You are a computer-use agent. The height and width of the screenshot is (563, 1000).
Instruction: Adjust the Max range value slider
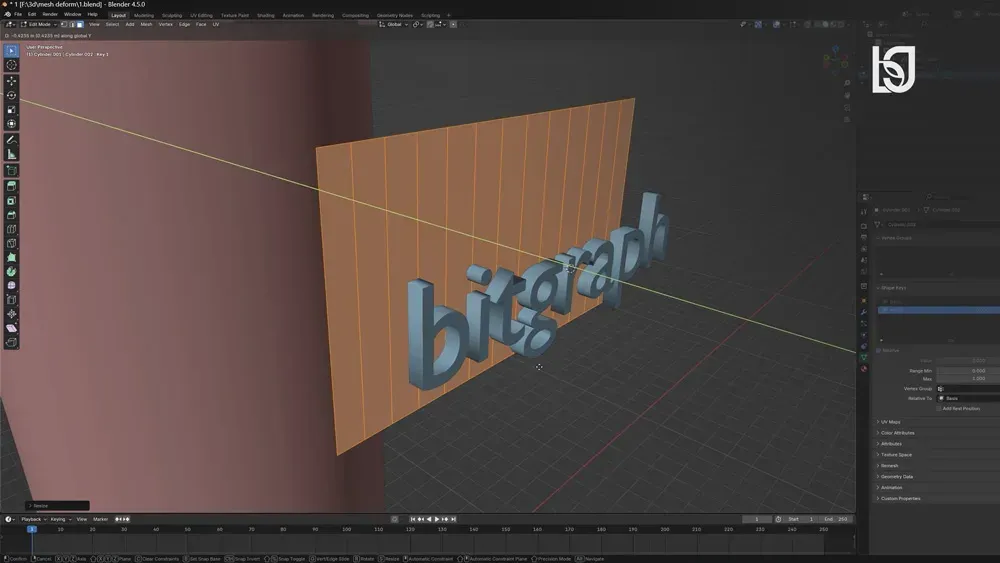tap(968, 379)
